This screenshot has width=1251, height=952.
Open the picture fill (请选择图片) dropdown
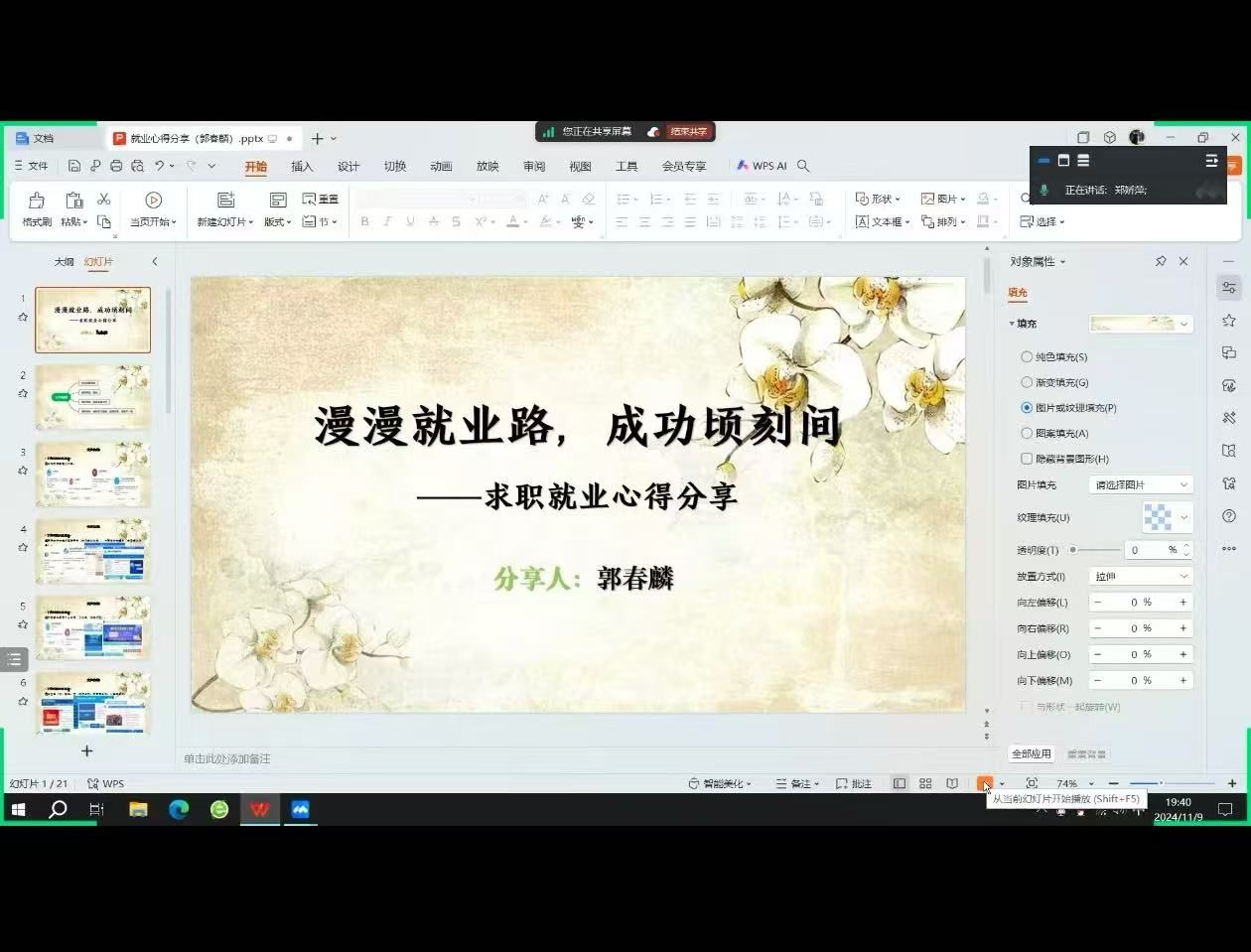coord(1140,484)
